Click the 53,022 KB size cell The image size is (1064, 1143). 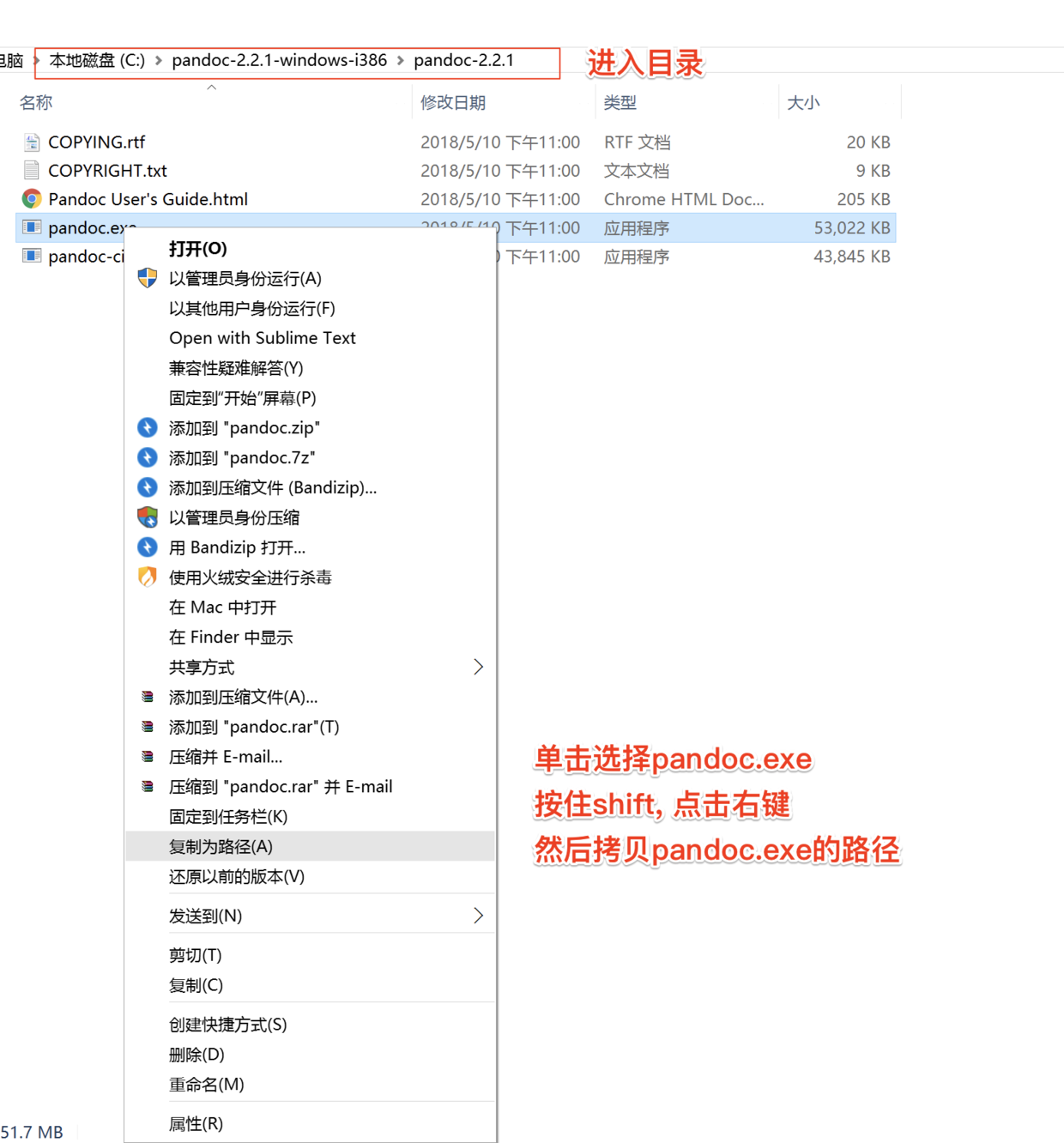(852, 227)
